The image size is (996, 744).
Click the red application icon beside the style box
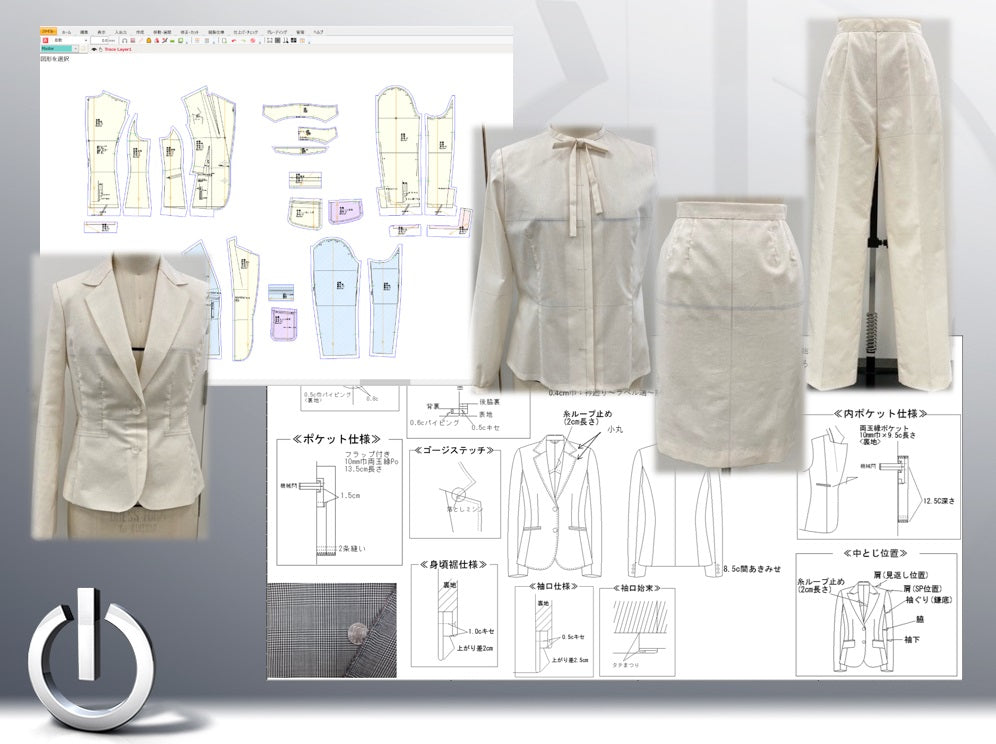(46, 41)
